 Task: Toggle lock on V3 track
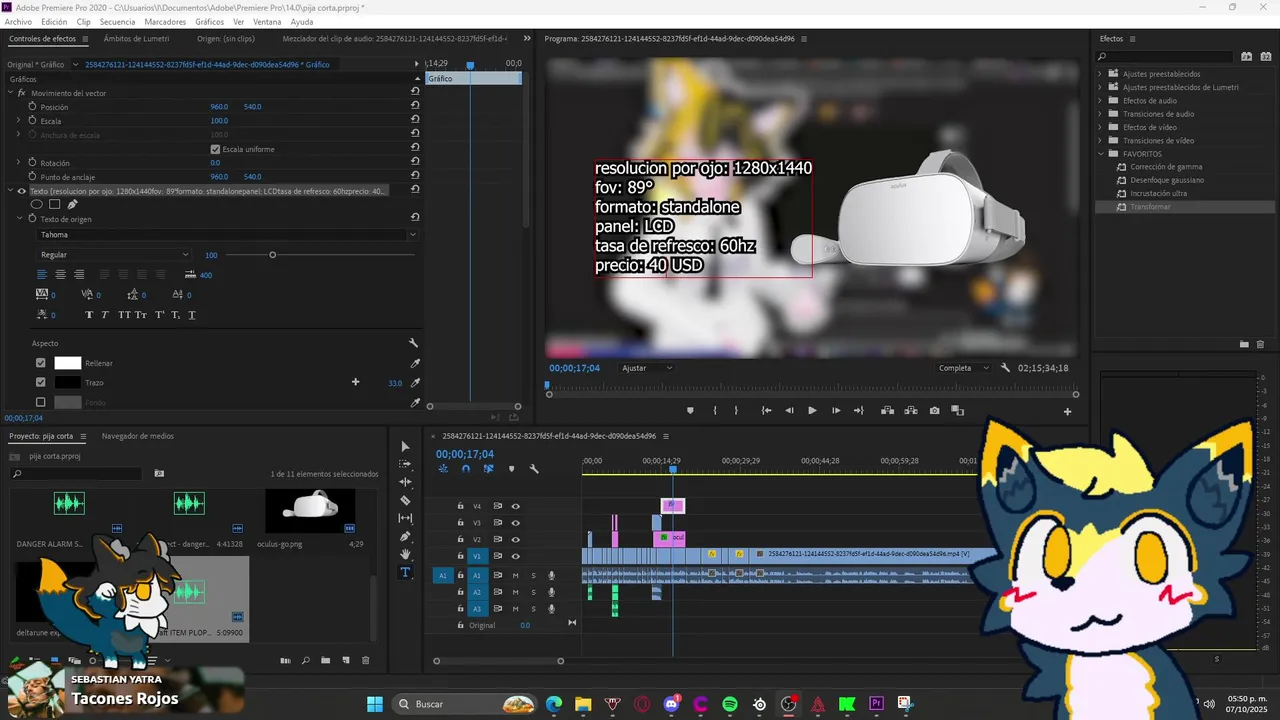tap(460, 523)
